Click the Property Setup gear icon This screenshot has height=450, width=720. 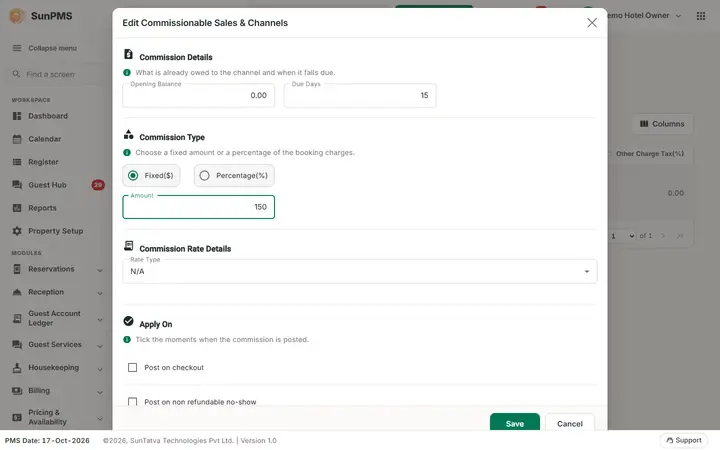point(17,231)
